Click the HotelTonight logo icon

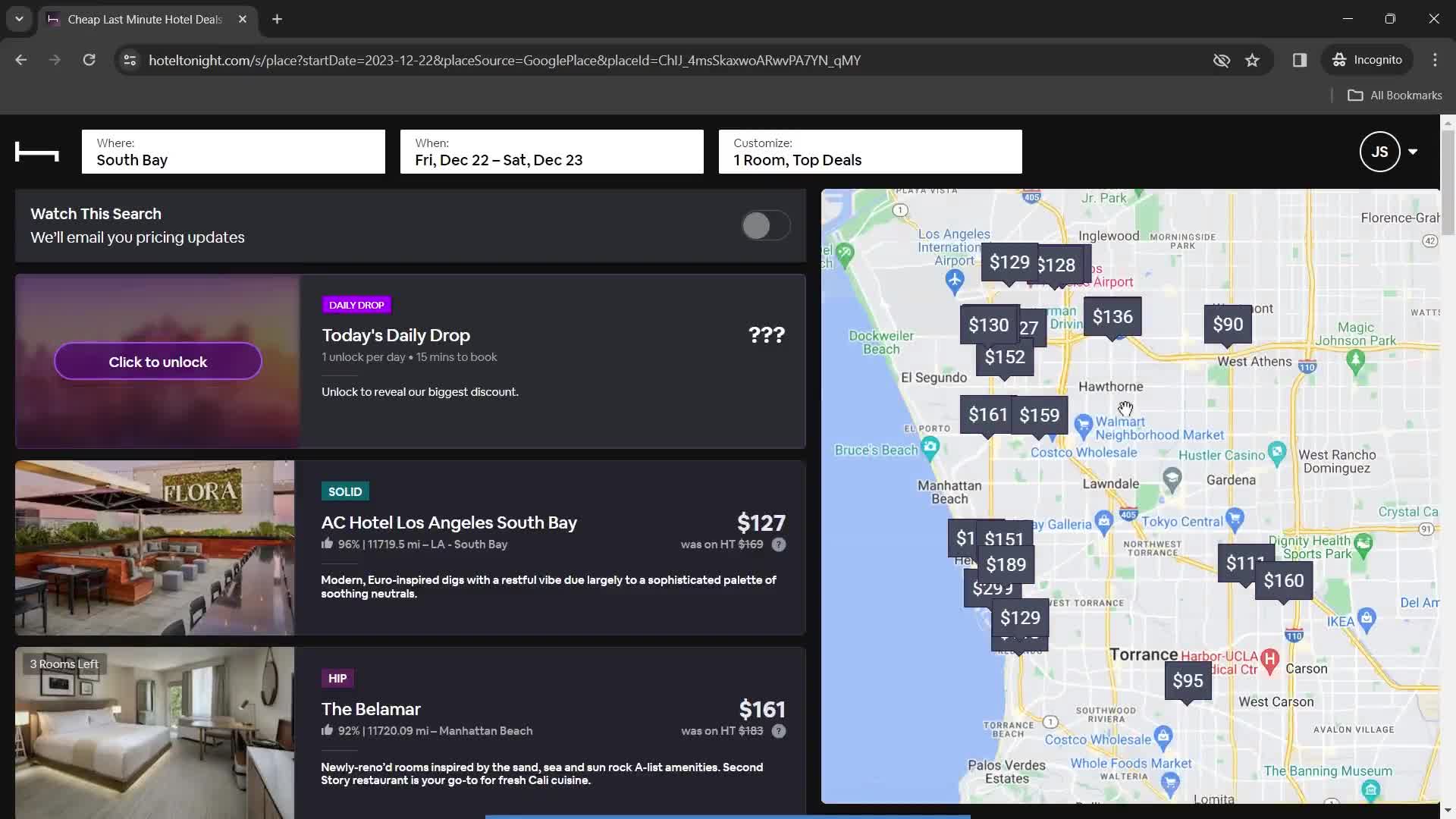[x=36, y=152]
